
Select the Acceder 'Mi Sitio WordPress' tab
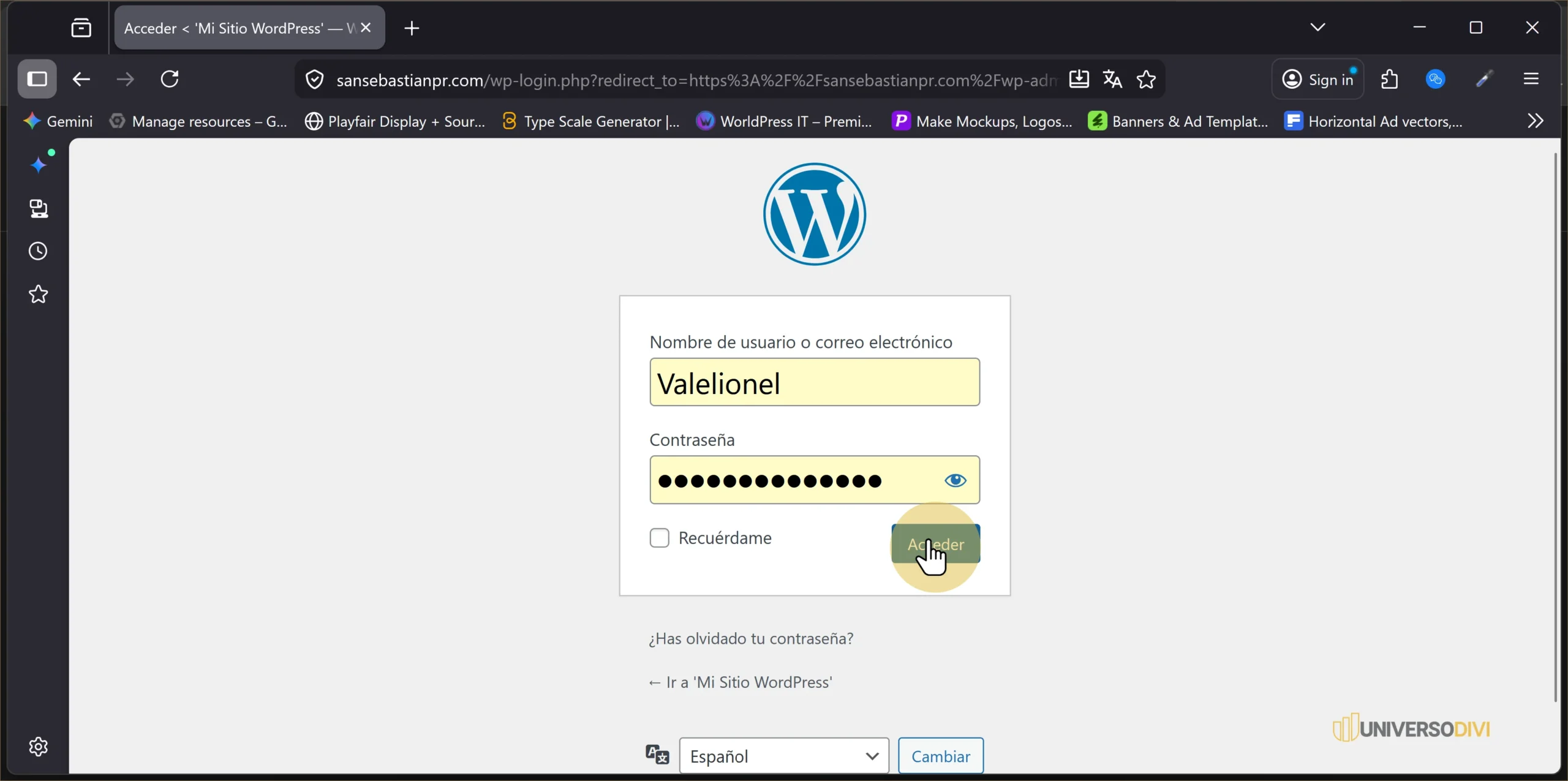(250, 28)
